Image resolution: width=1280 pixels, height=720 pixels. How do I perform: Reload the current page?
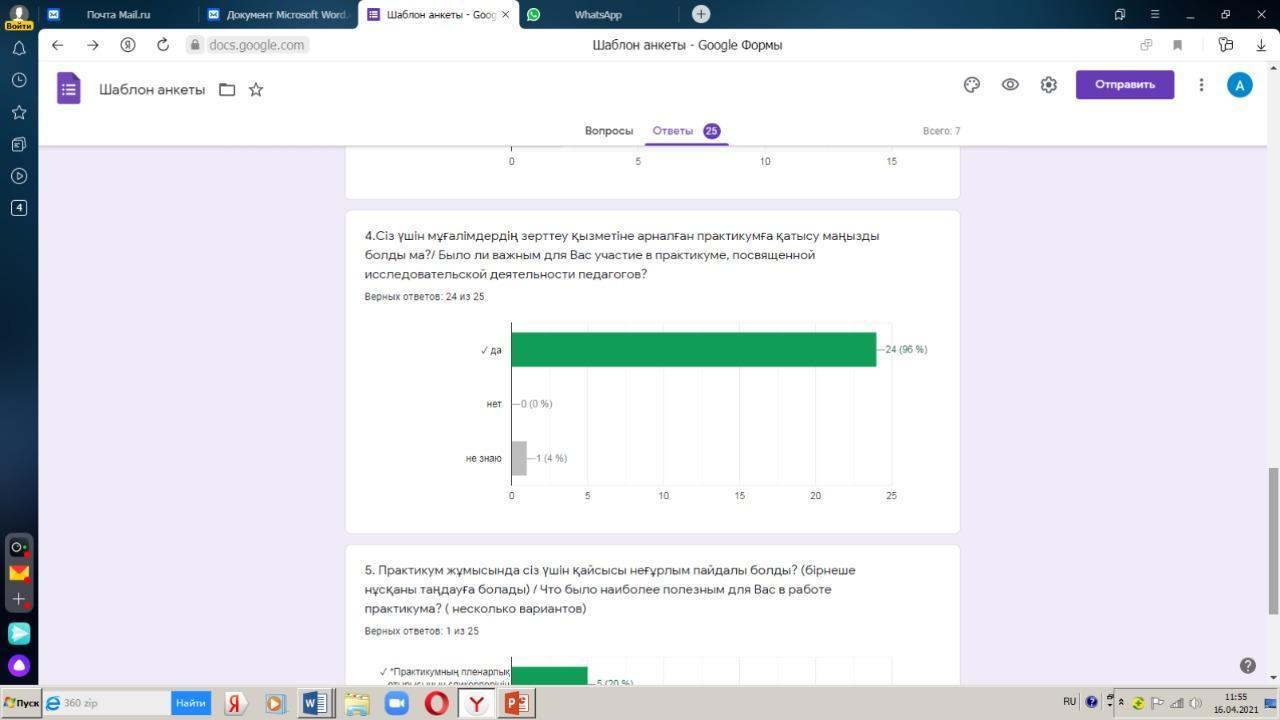tap(163, 45)
